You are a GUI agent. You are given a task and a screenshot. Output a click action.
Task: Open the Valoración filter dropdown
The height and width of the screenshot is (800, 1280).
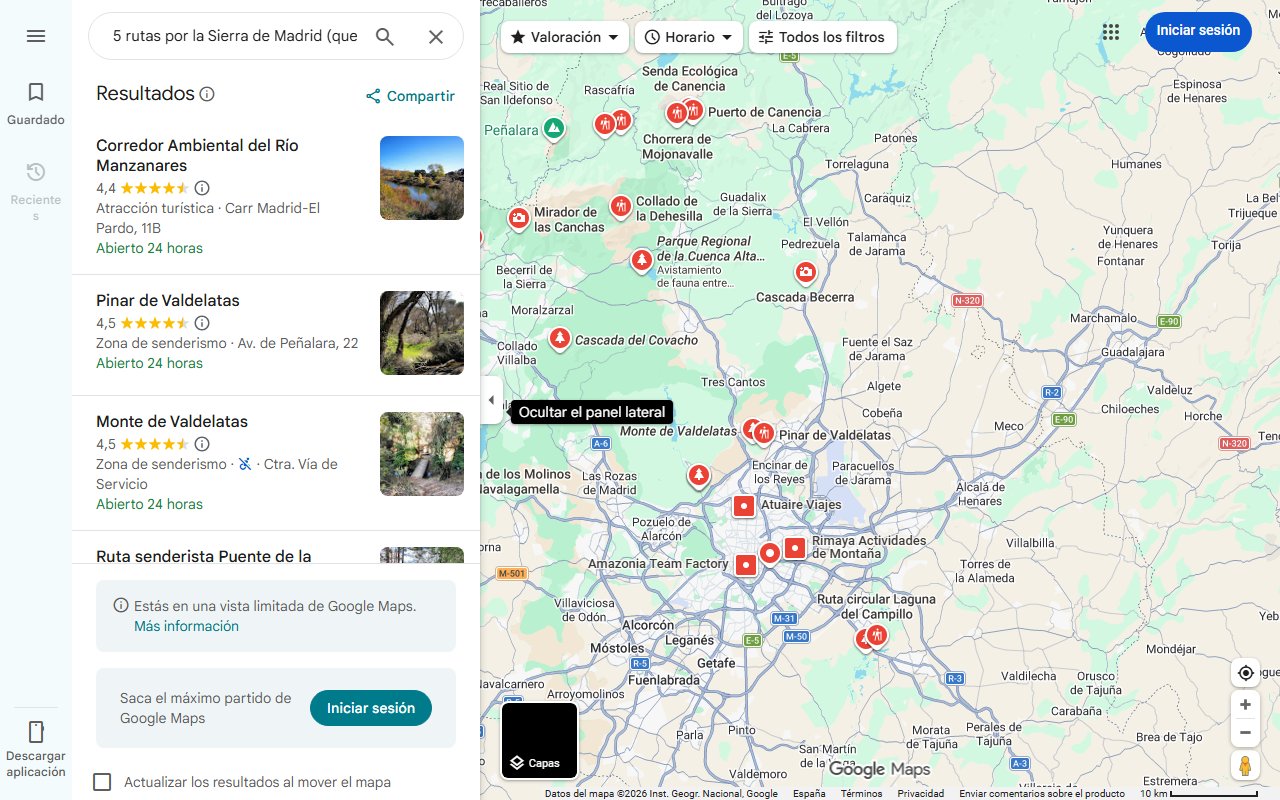click(564, 37)
